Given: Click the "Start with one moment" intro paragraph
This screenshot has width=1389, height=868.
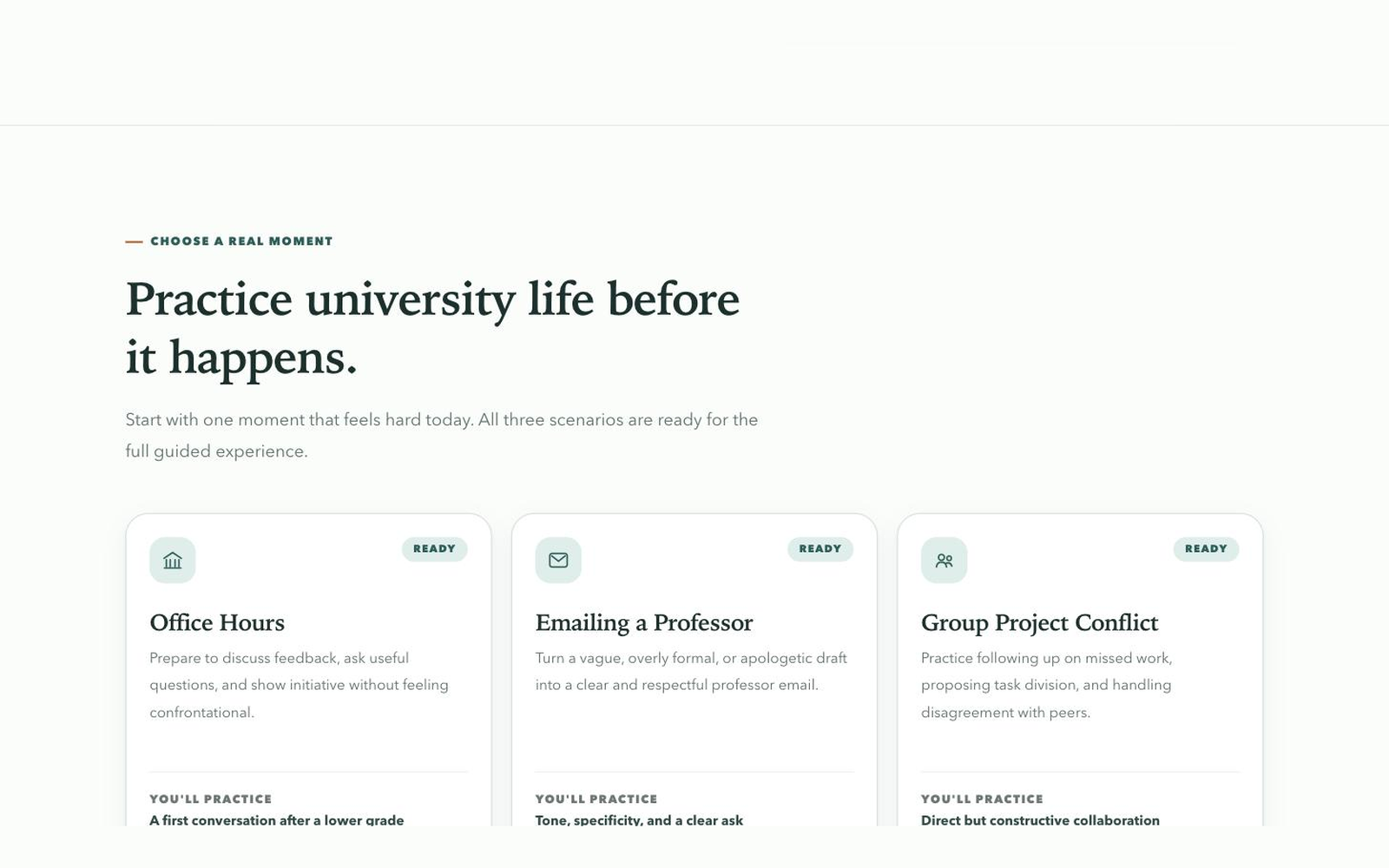Looking at the screenshot, I should tap(442, 435).
